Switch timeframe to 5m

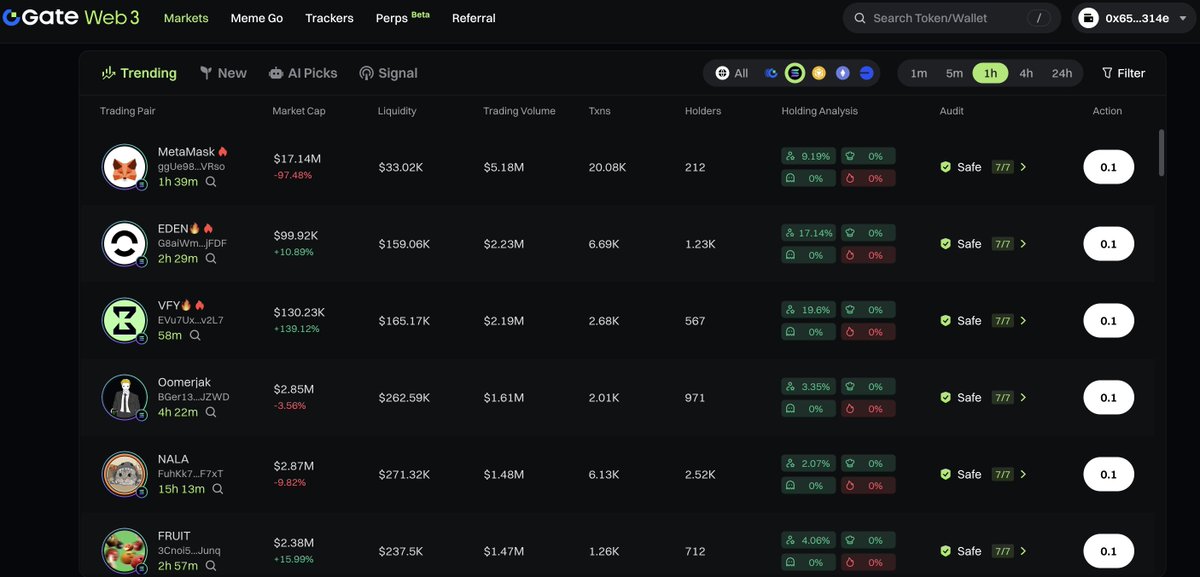pos(954,73)
